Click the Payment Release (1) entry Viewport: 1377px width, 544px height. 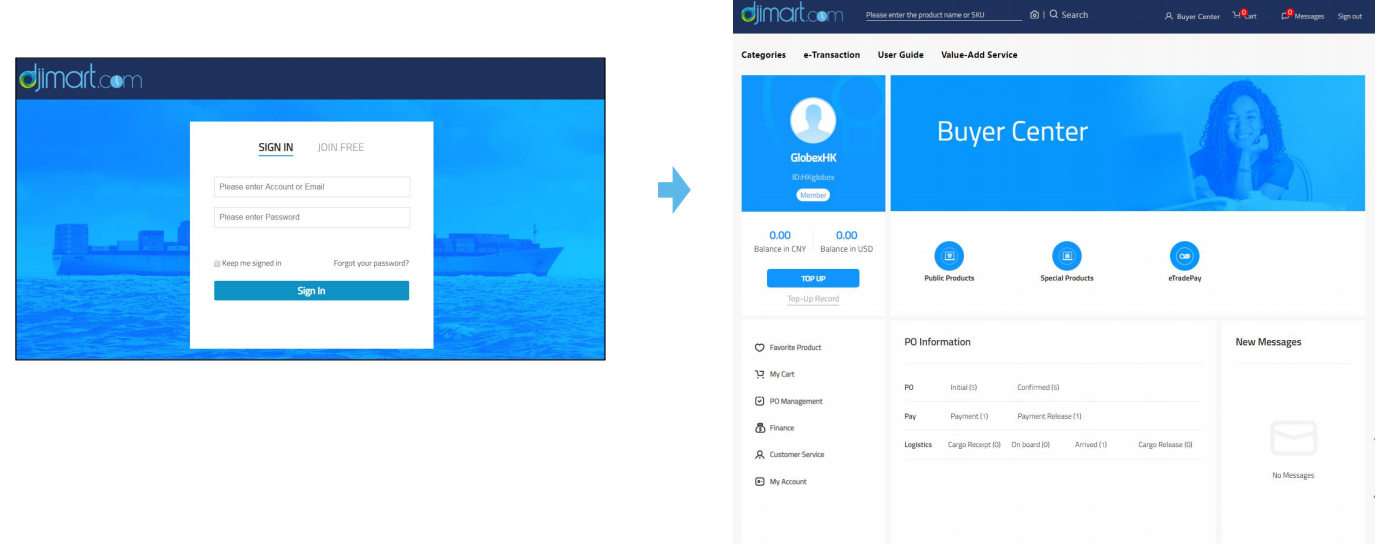pos(1049,416)
